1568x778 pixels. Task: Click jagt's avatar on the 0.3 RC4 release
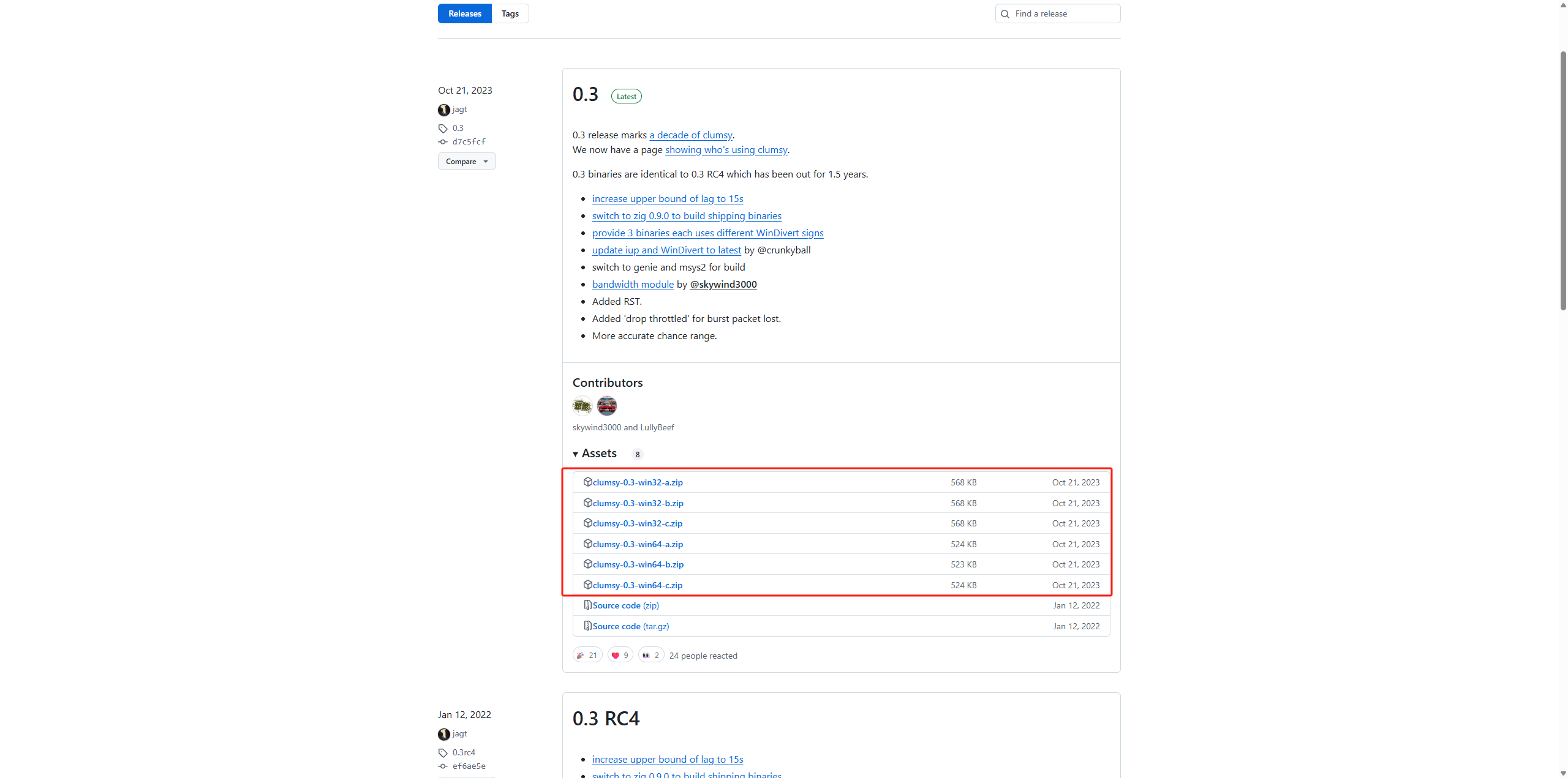pyautogui.click(x=444, y=735)
